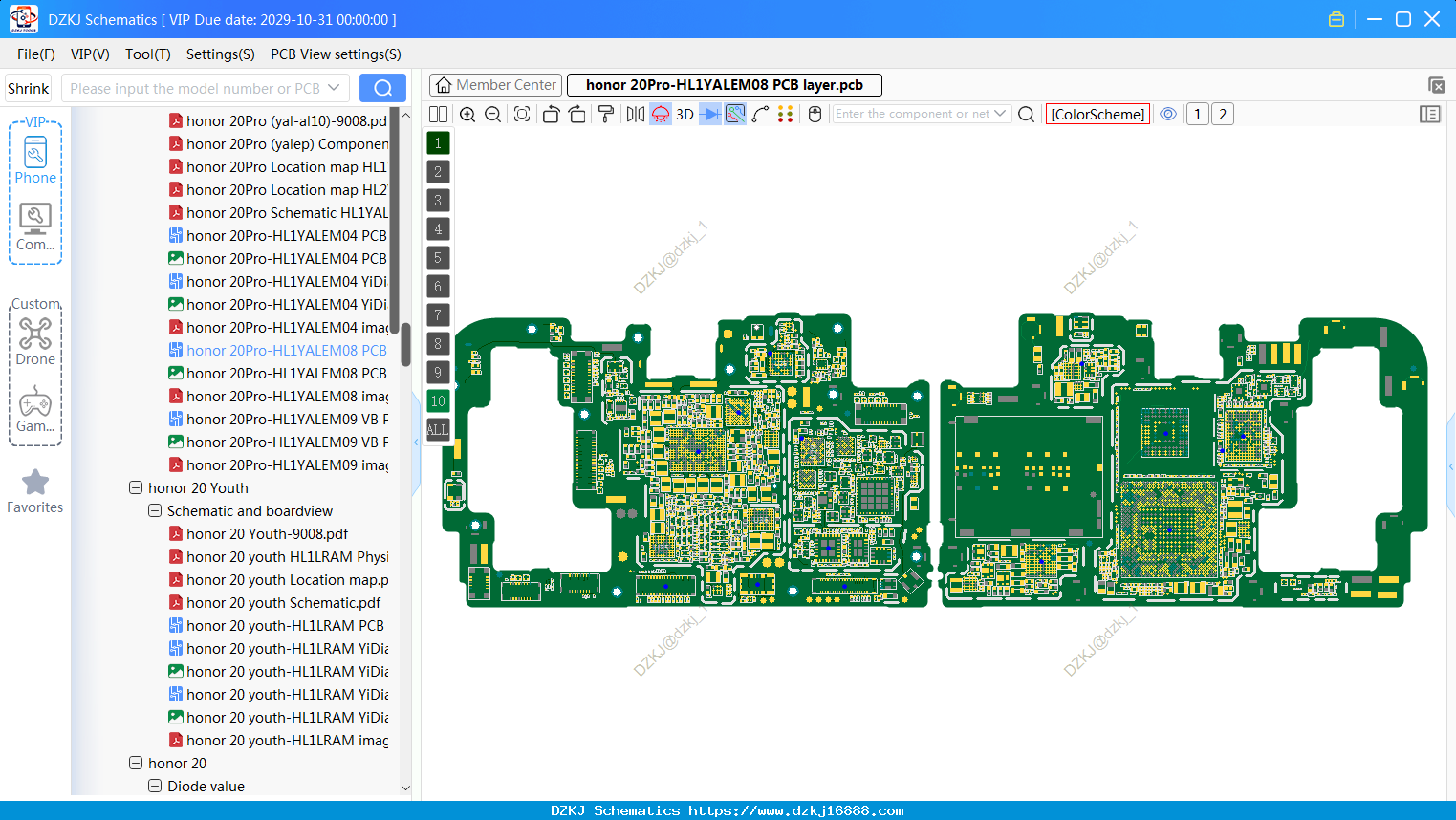
Task: Collapse the honor 20 Youth node
Action: (x=136, y=487)
